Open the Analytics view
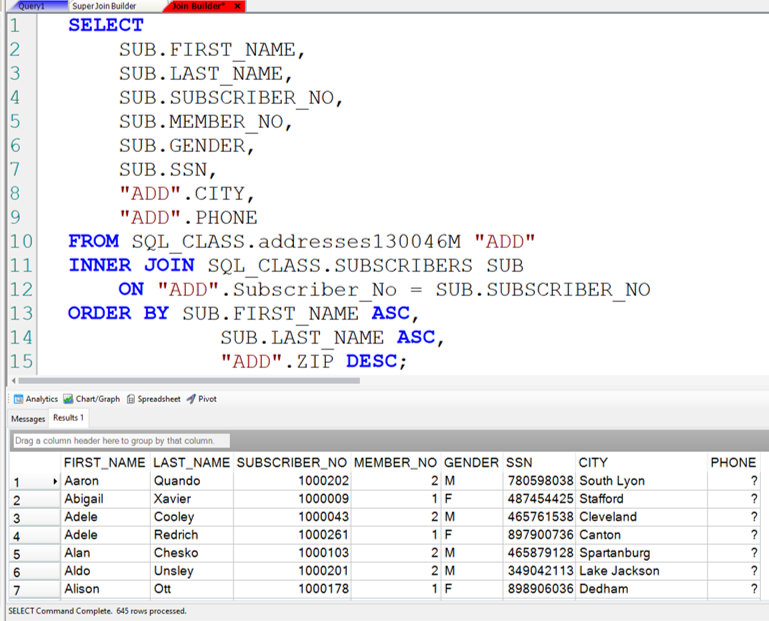 pos(36,399)
